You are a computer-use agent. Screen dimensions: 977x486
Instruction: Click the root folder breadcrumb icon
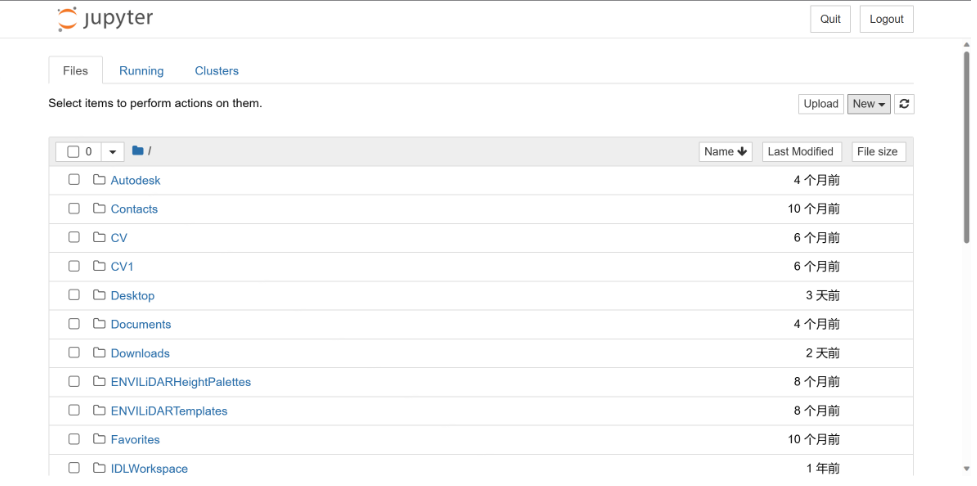(138, 151)
